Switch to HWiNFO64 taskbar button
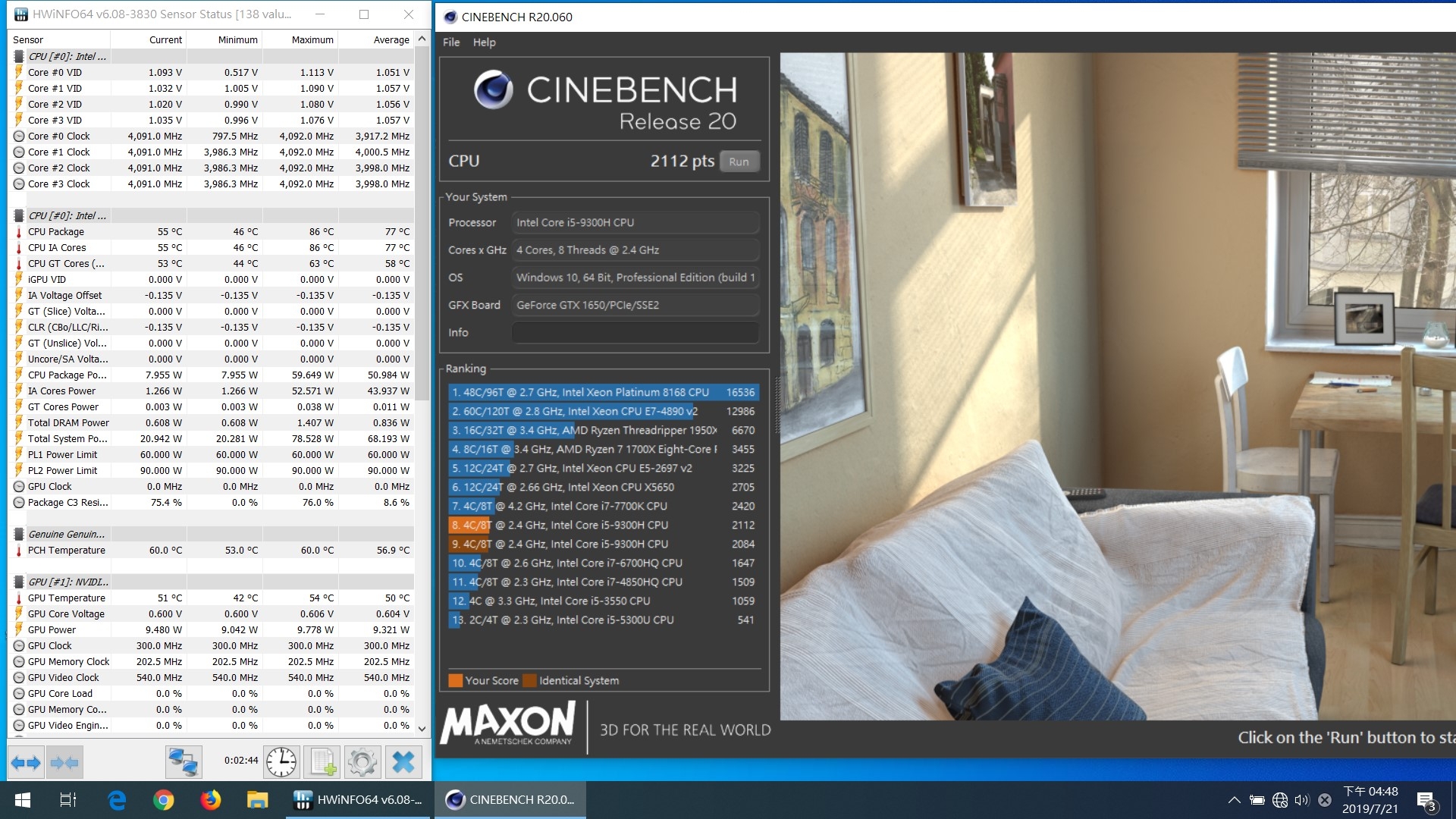1456x819 pixels. click(x=359, y=800)
